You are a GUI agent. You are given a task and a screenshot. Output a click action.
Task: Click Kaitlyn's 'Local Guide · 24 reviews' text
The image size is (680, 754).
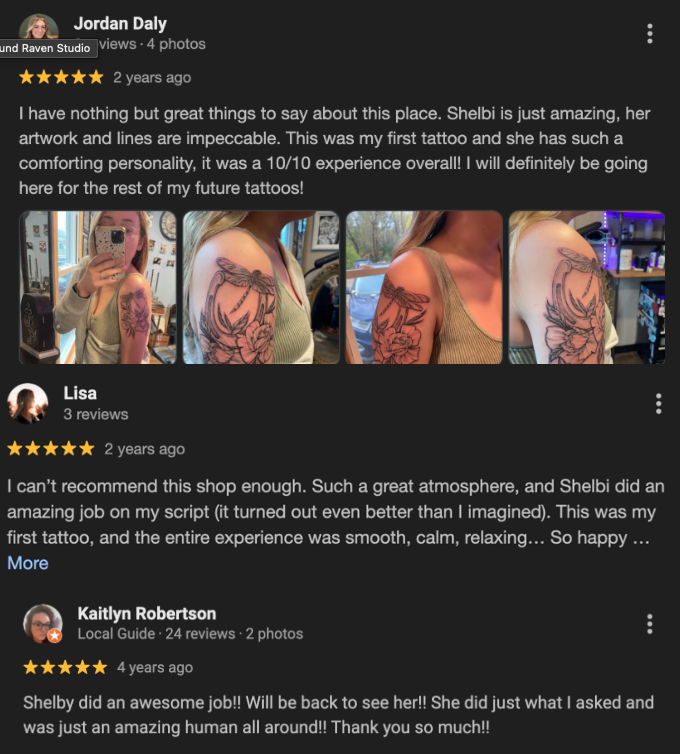pyautogui.click(x=156, y=634)
